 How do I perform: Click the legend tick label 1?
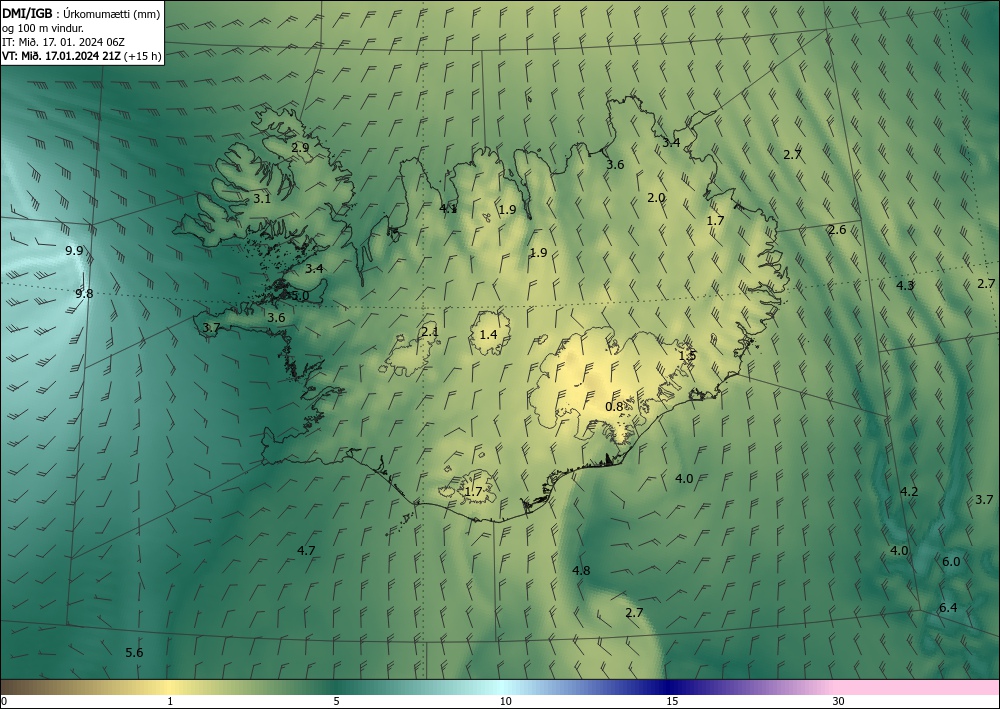(x=170, y=702)
